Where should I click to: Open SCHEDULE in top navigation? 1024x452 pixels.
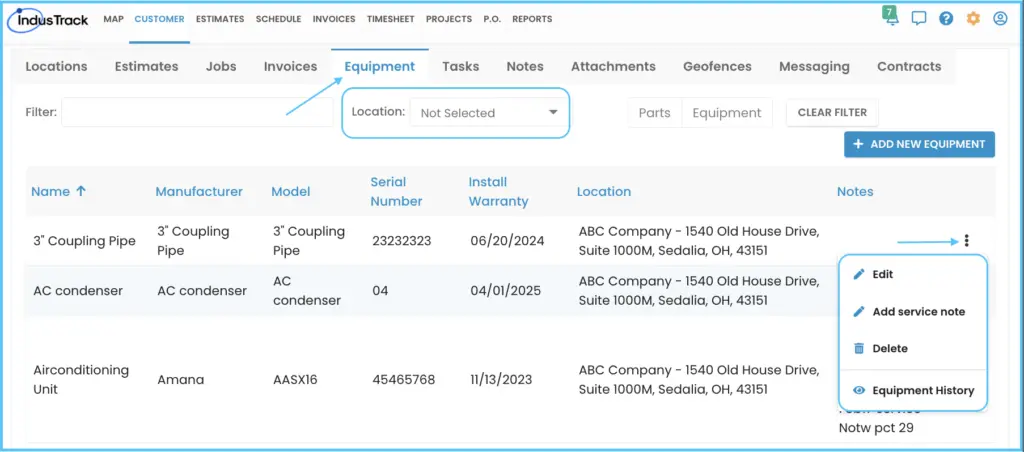279,19
